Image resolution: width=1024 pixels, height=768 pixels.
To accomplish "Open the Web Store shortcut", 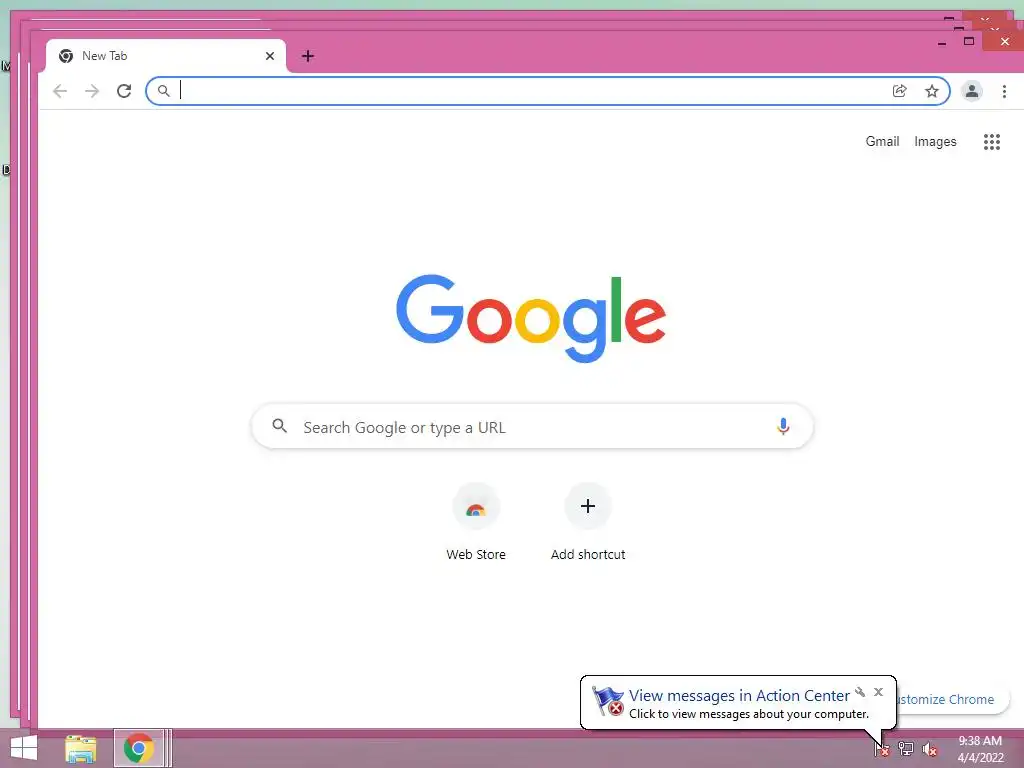I will (x=476, y=522).
